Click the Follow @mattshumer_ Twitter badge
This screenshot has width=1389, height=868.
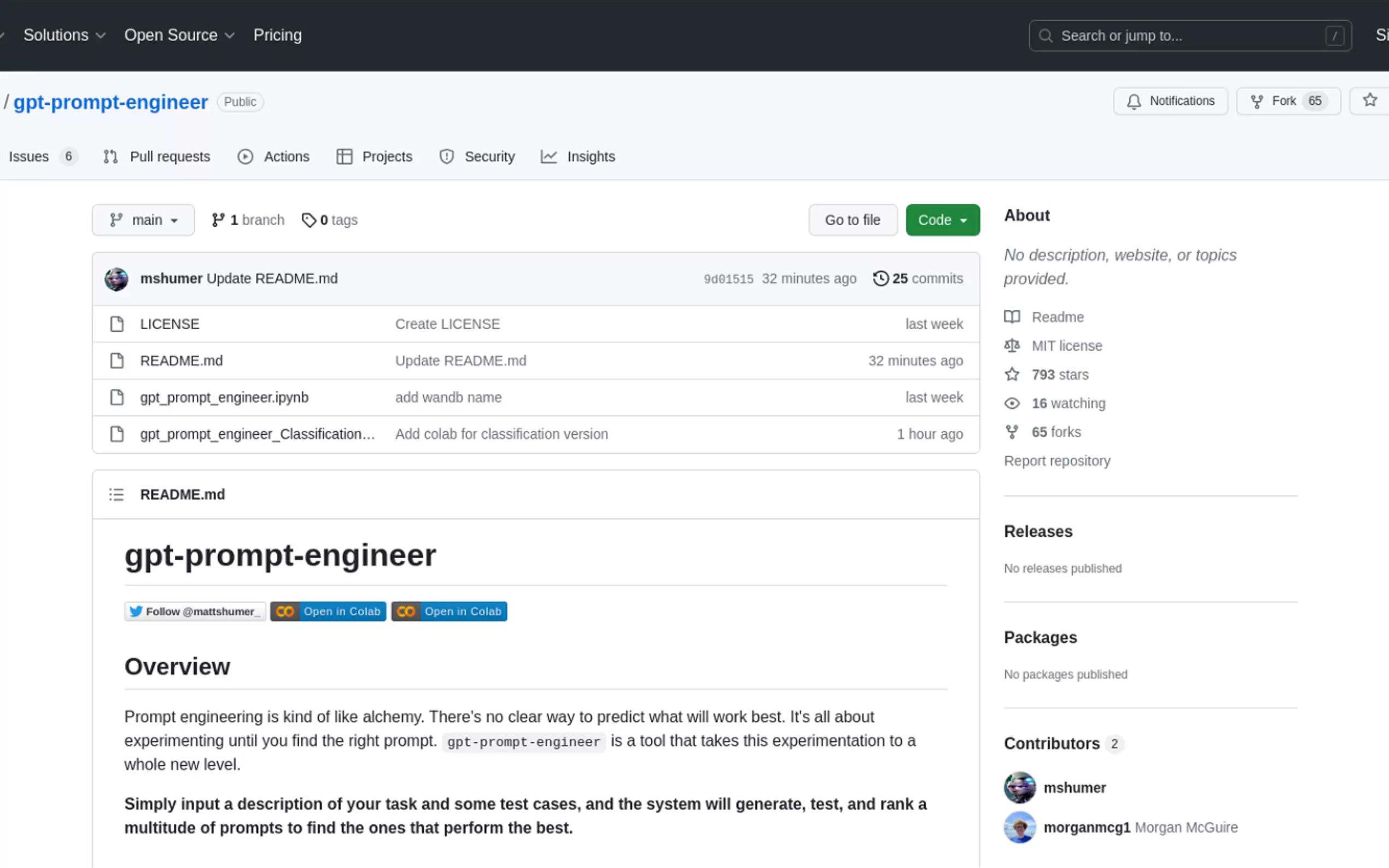pyautogui.click(x=195, y=611)
